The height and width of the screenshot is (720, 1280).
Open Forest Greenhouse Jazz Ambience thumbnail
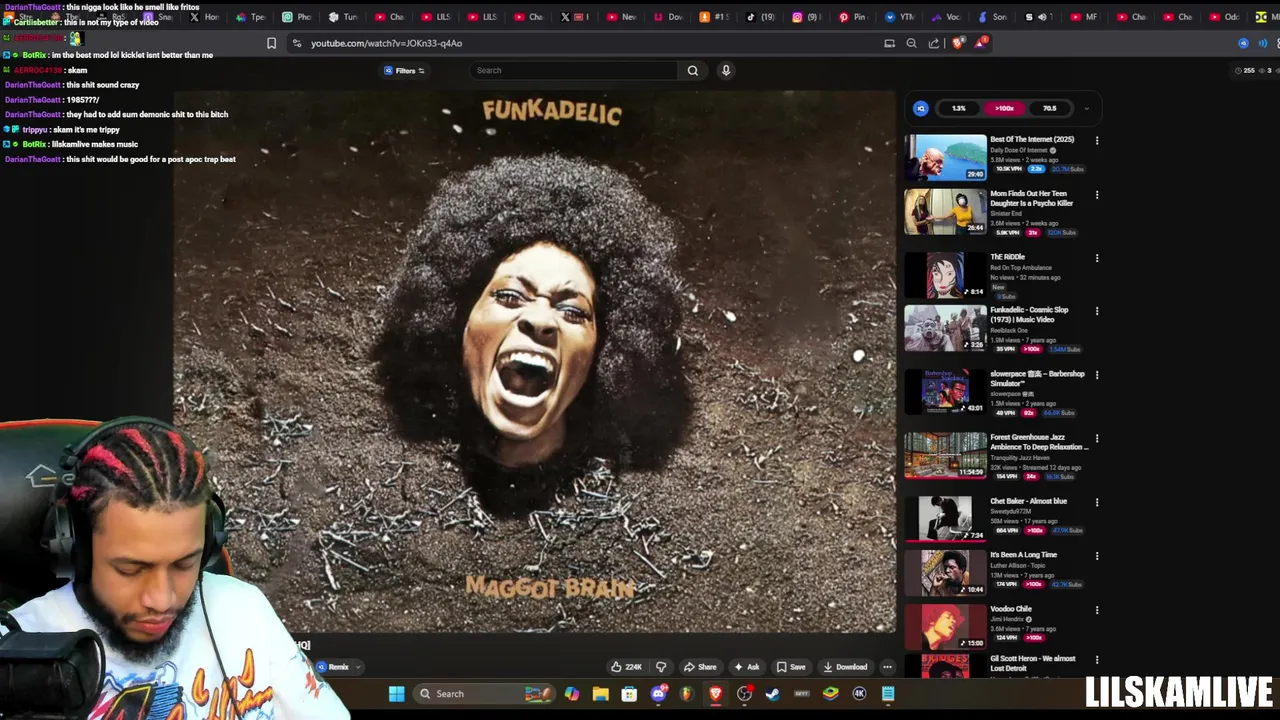[x=945, y=454]
